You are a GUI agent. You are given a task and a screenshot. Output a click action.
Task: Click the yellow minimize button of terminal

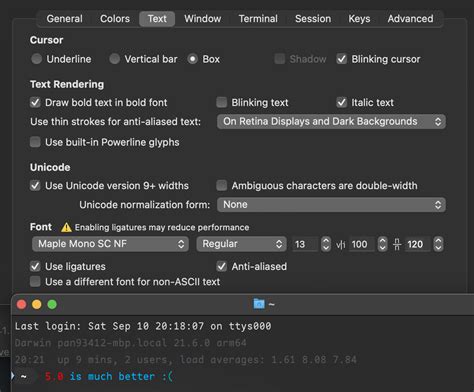click(x=37, y=304)
